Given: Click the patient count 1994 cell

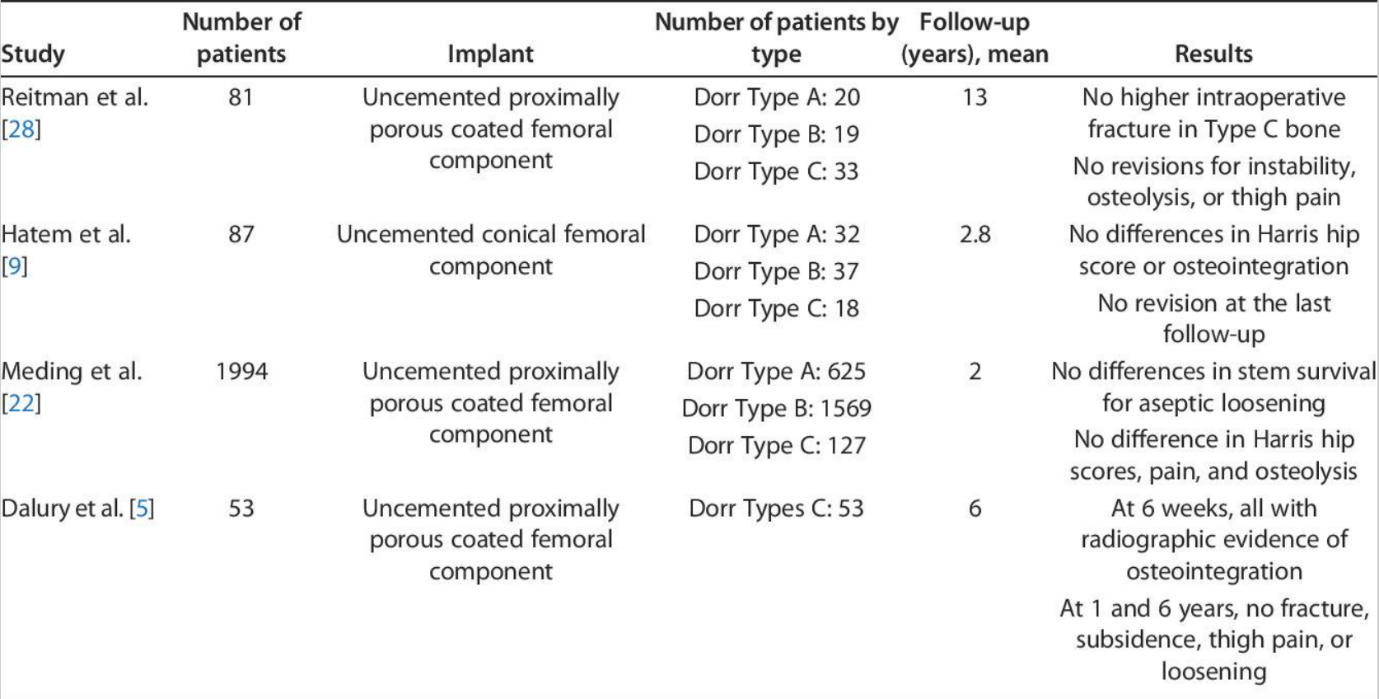Looking at the screenshot, I should tap(240, 373).
